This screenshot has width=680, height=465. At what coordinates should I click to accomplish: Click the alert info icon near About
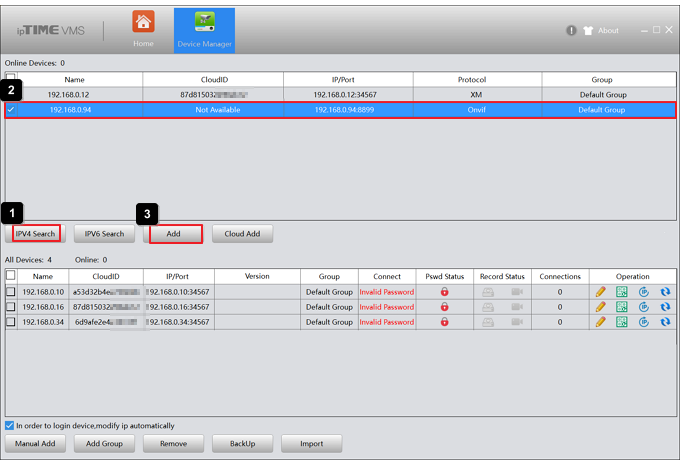(571, 30)
